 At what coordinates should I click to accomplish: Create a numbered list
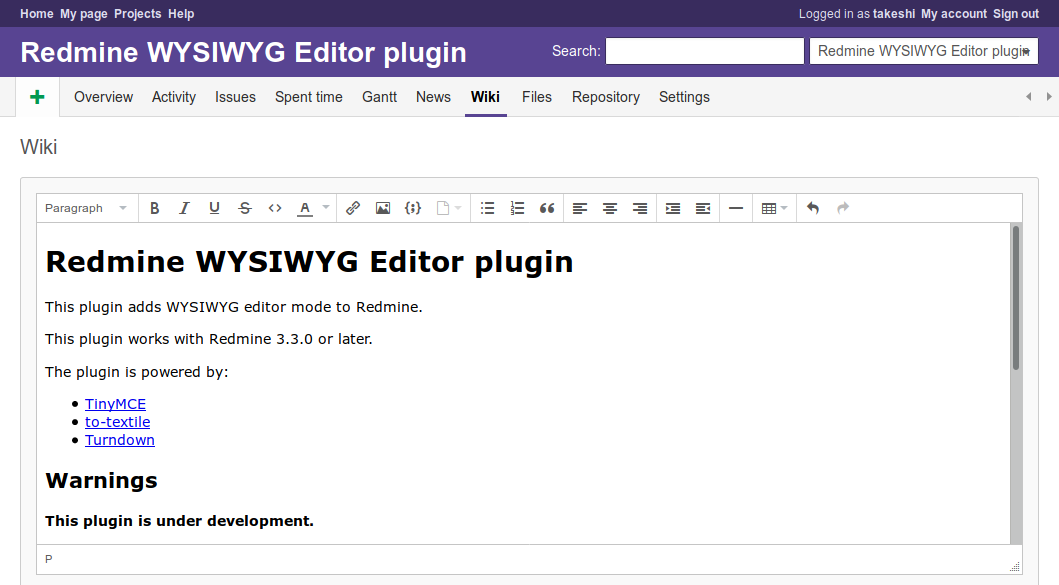[517, 208]
